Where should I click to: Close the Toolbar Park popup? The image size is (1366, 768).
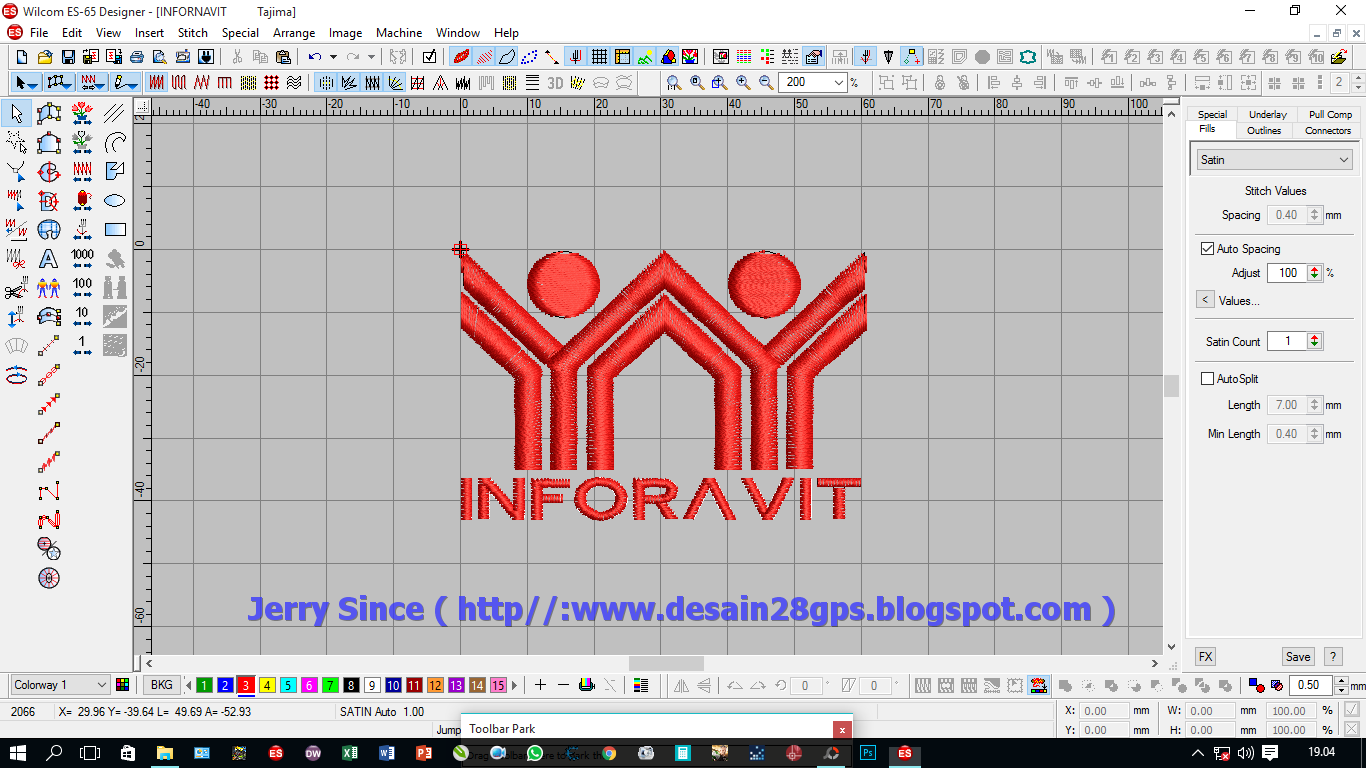click(x=842, y=730)
